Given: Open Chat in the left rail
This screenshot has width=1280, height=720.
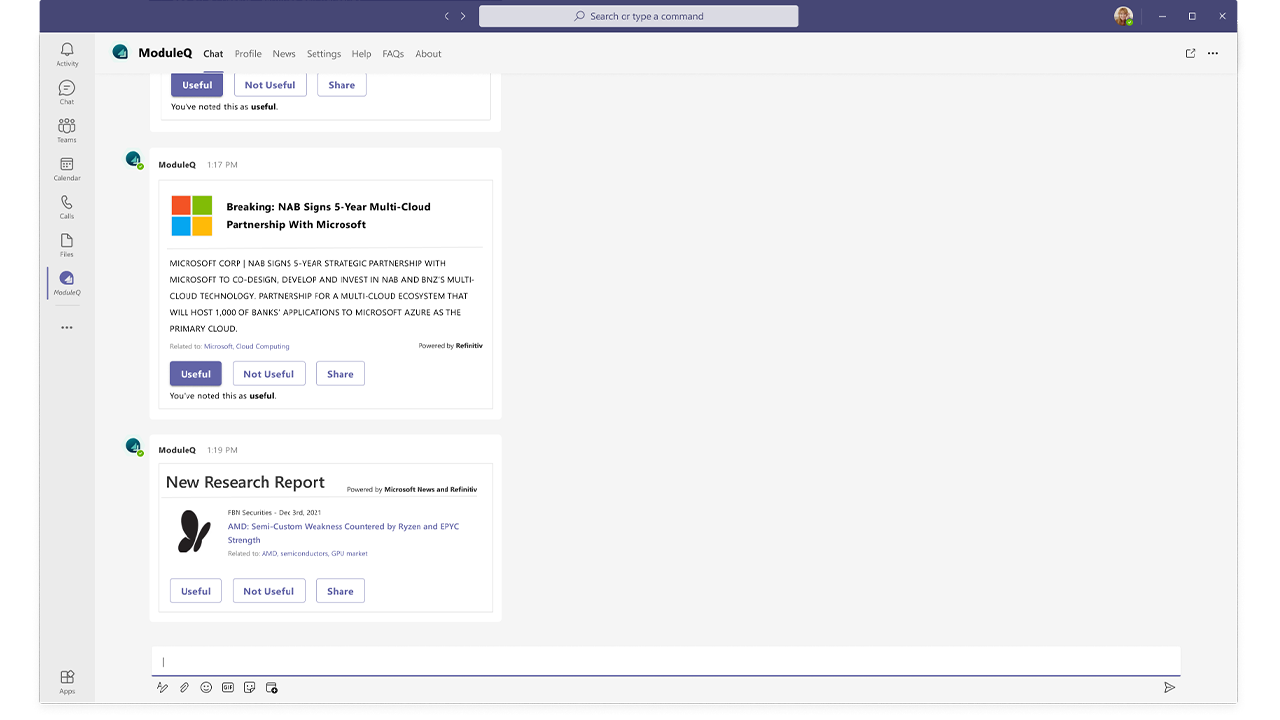Looking at the screenshot, I should click(x=67, y=92).
